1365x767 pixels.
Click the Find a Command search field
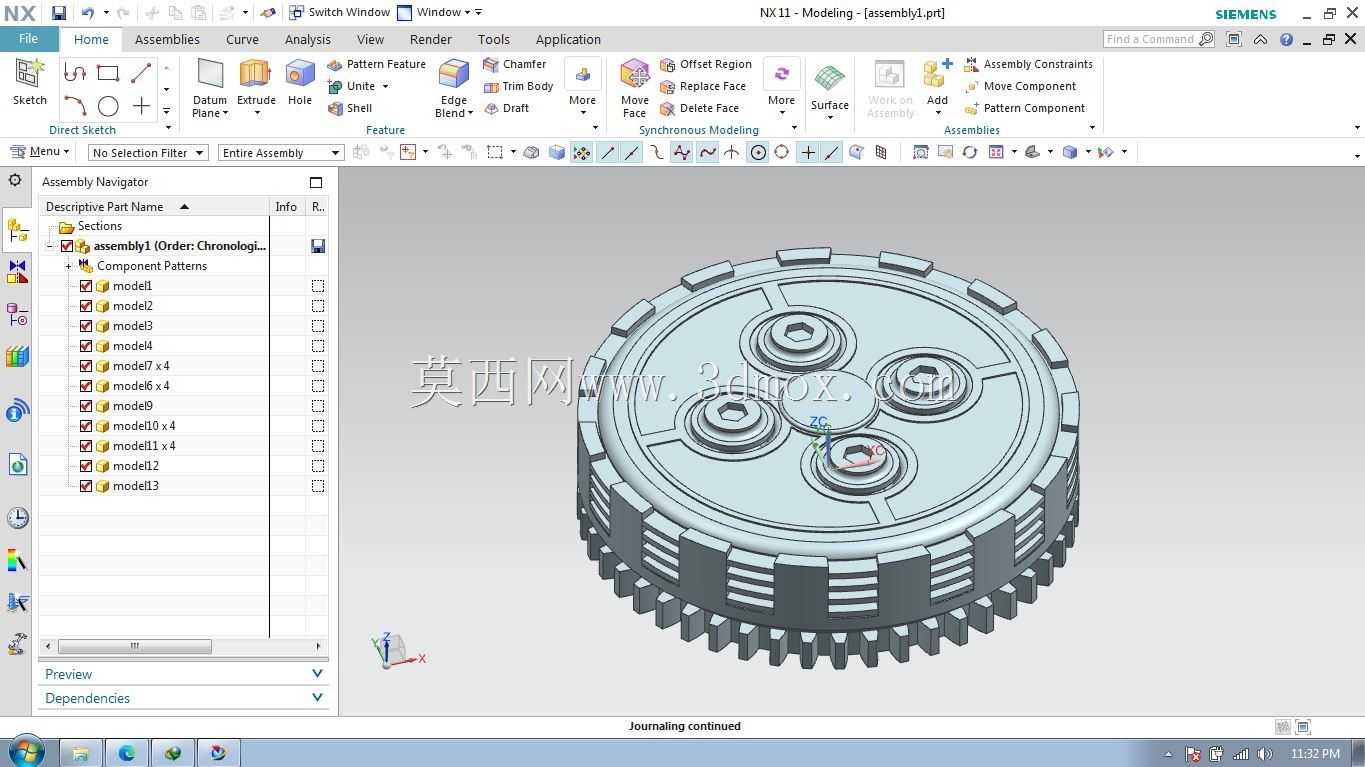pos(1159,39)
